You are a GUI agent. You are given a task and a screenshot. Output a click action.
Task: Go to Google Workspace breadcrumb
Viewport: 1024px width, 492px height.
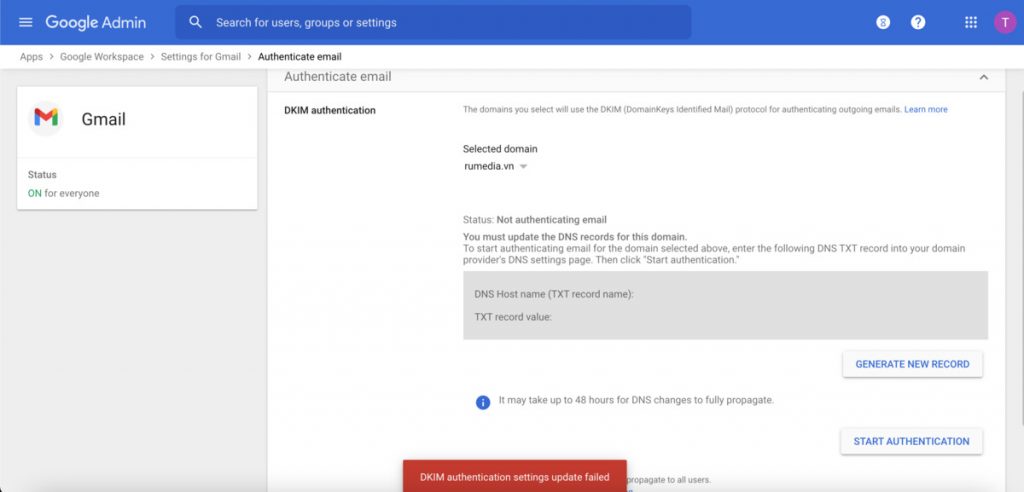click(101, 57)
